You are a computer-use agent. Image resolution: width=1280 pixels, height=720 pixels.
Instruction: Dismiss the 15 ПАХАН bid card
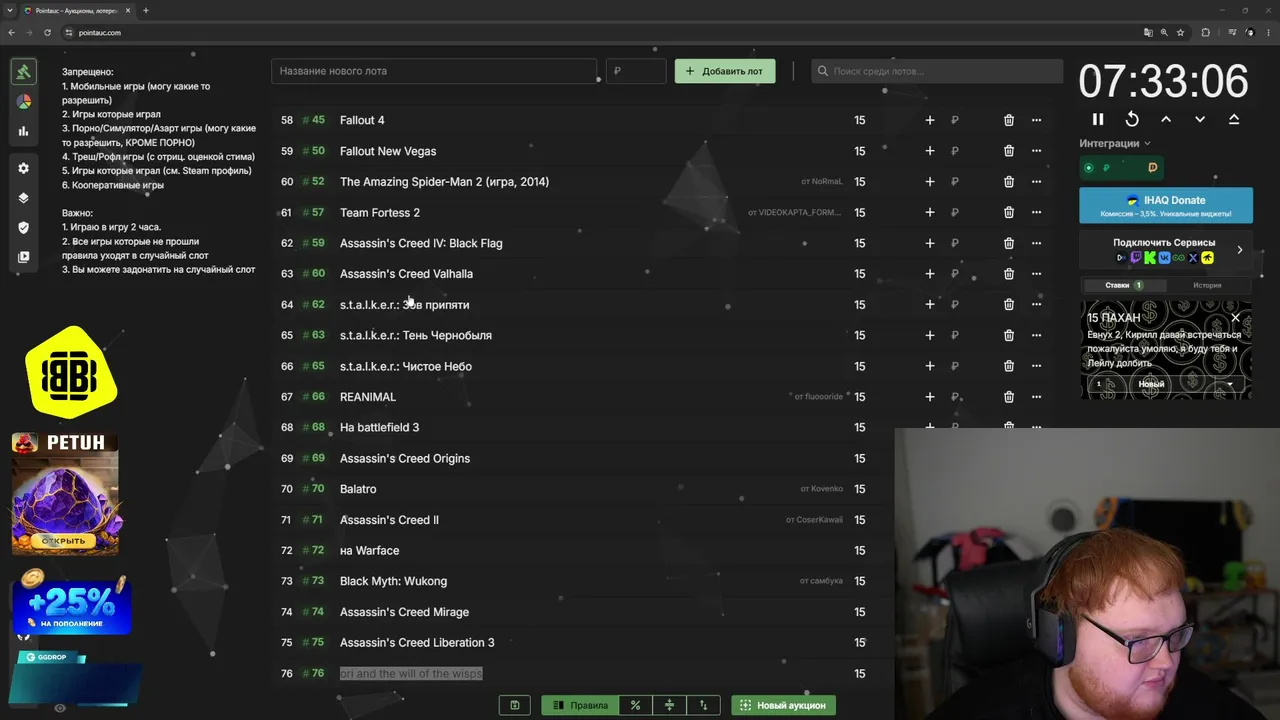point(1235,318)
